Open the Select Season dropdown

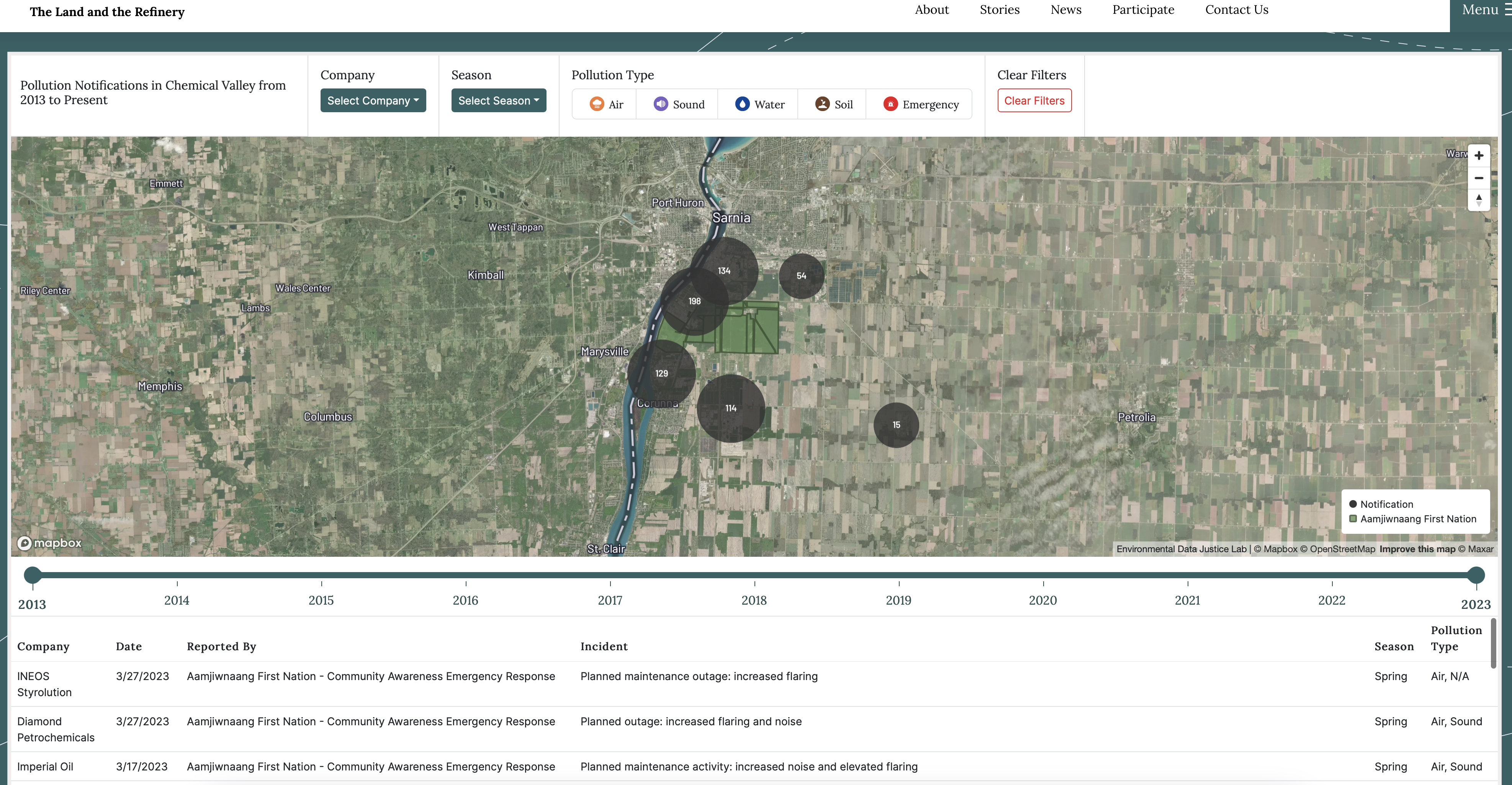(499, 100)
